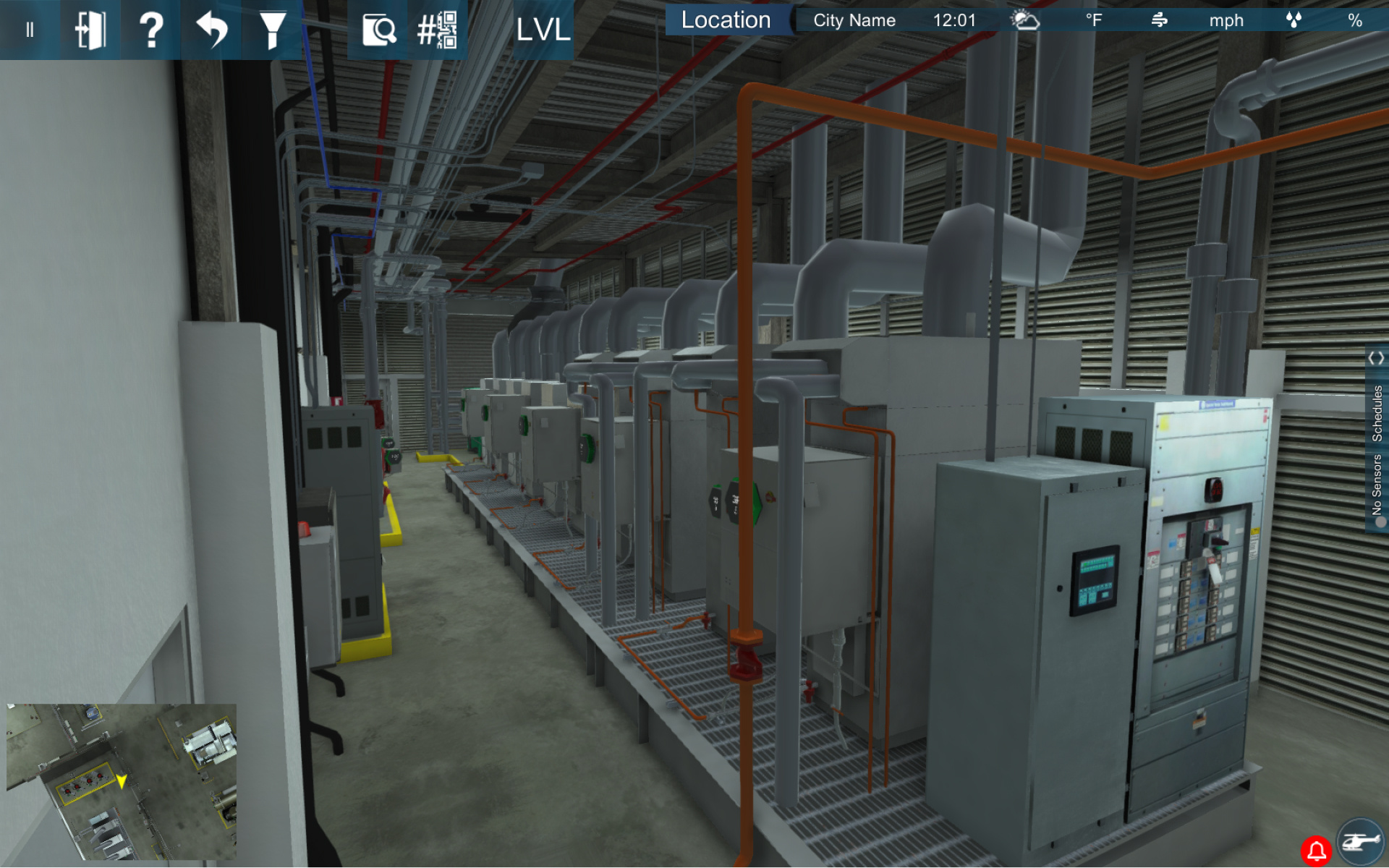This screenshot has height=868, width=1389.
Task: Open the Schedules side tab
Action: point(1377,413)
